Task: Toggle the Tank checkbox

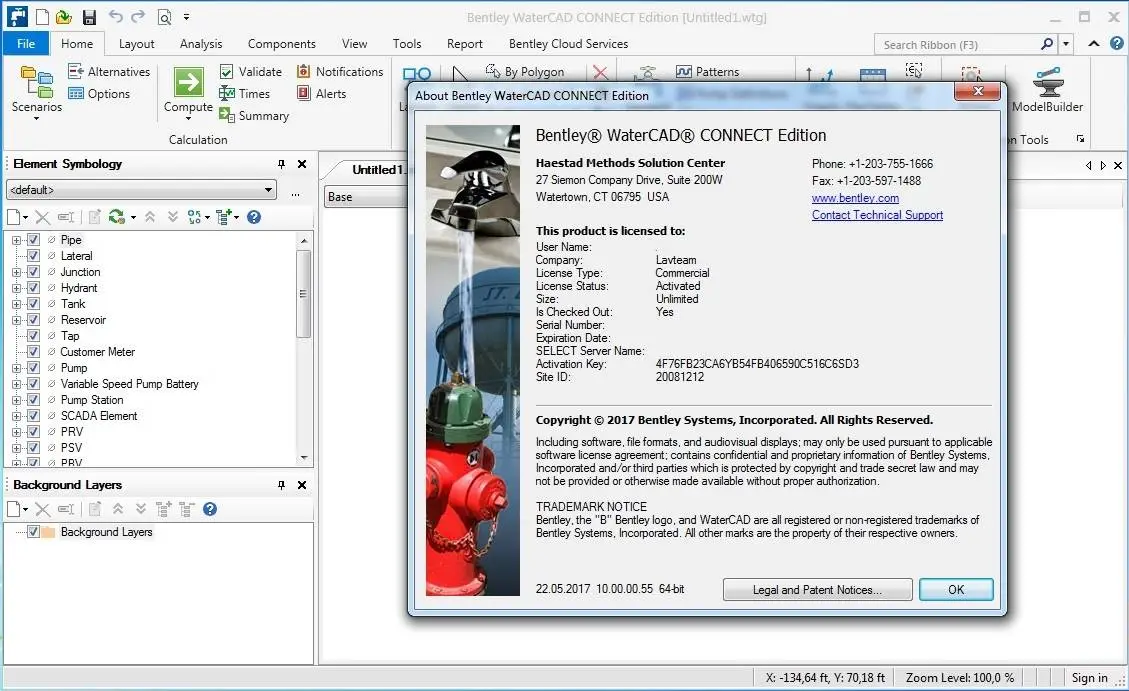Action: 33,304
